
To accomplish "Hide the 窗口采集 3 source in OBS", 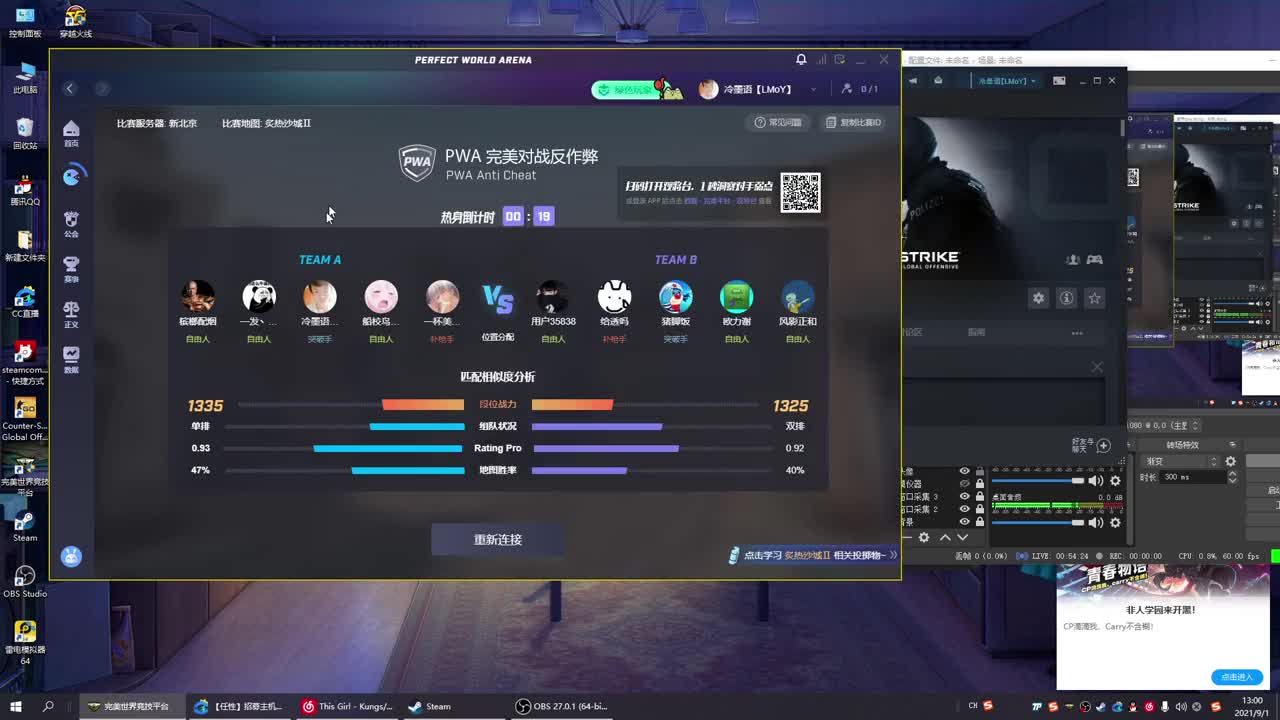I will 964,496.
